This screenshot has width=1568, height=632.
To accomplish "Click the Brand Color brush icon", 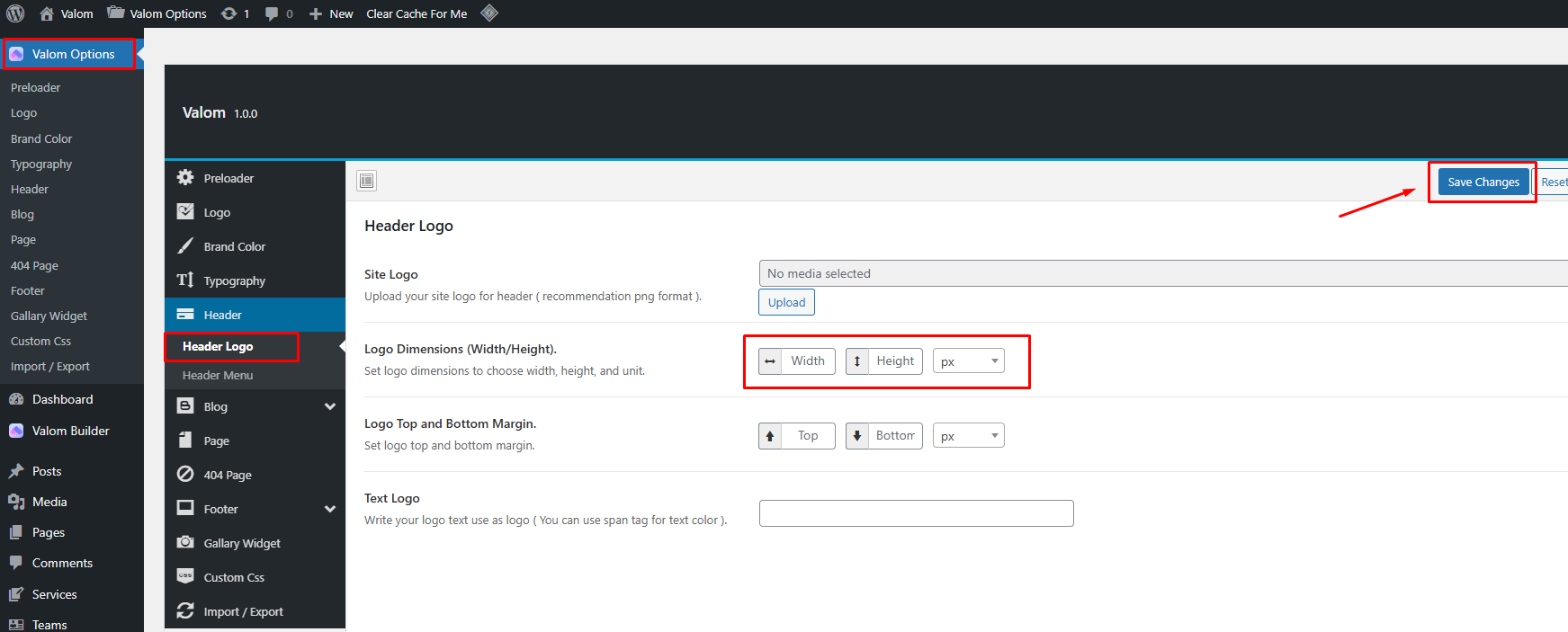I will pos(185,245).
